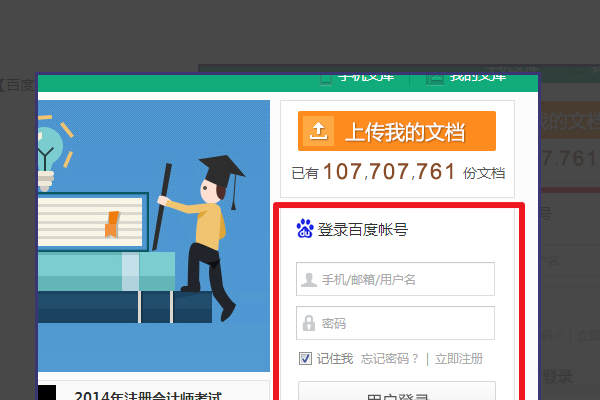The image size is (600, 400).
Task: Click the 107,707,761 document count text
Action: click(x=389, y=171)
